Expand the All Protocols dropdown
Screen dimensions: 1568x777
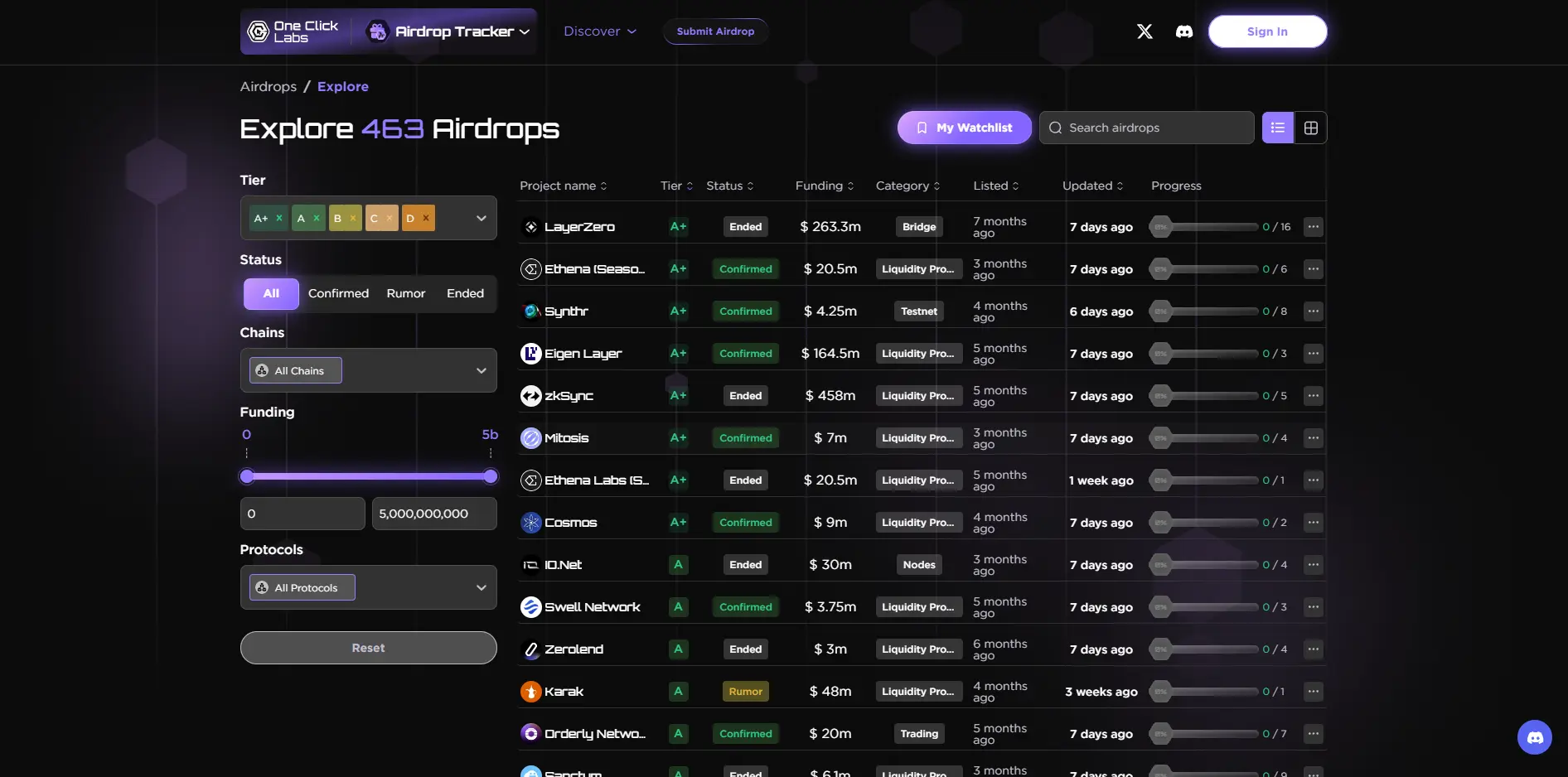click(481, 587)
